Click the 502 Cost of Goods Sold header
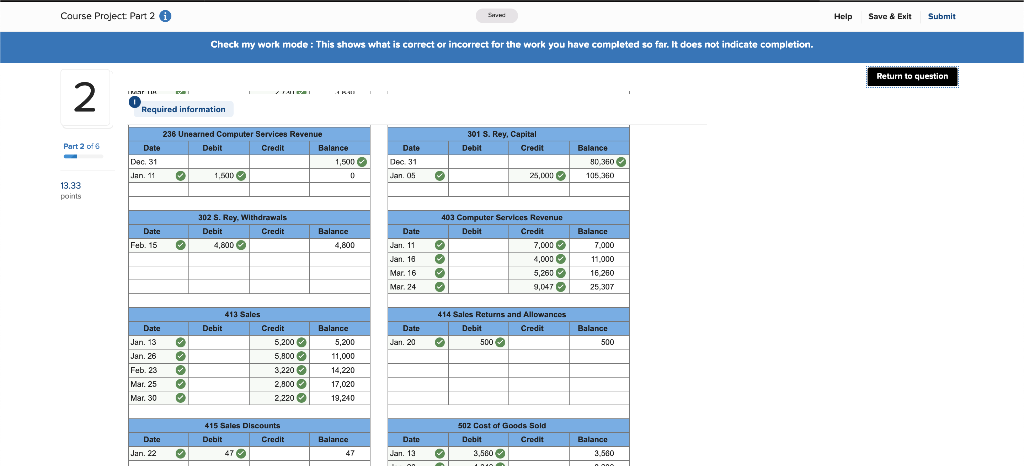The height and width of the screenshot is (466, 1024). (509, 426)
